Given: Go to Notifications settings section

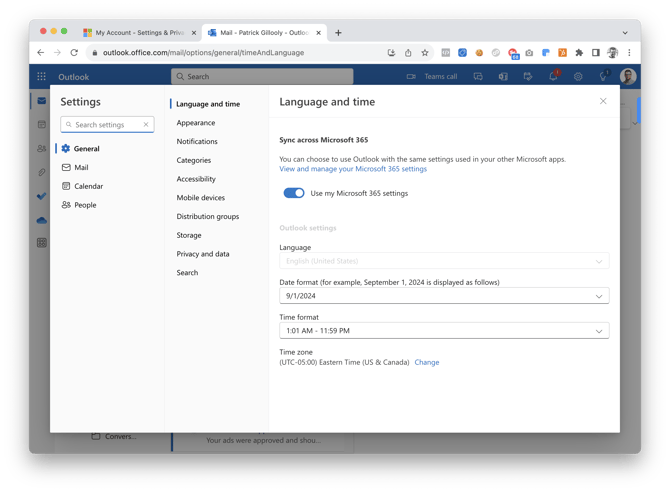Looking at the screenshot, I should click(197, 141).
